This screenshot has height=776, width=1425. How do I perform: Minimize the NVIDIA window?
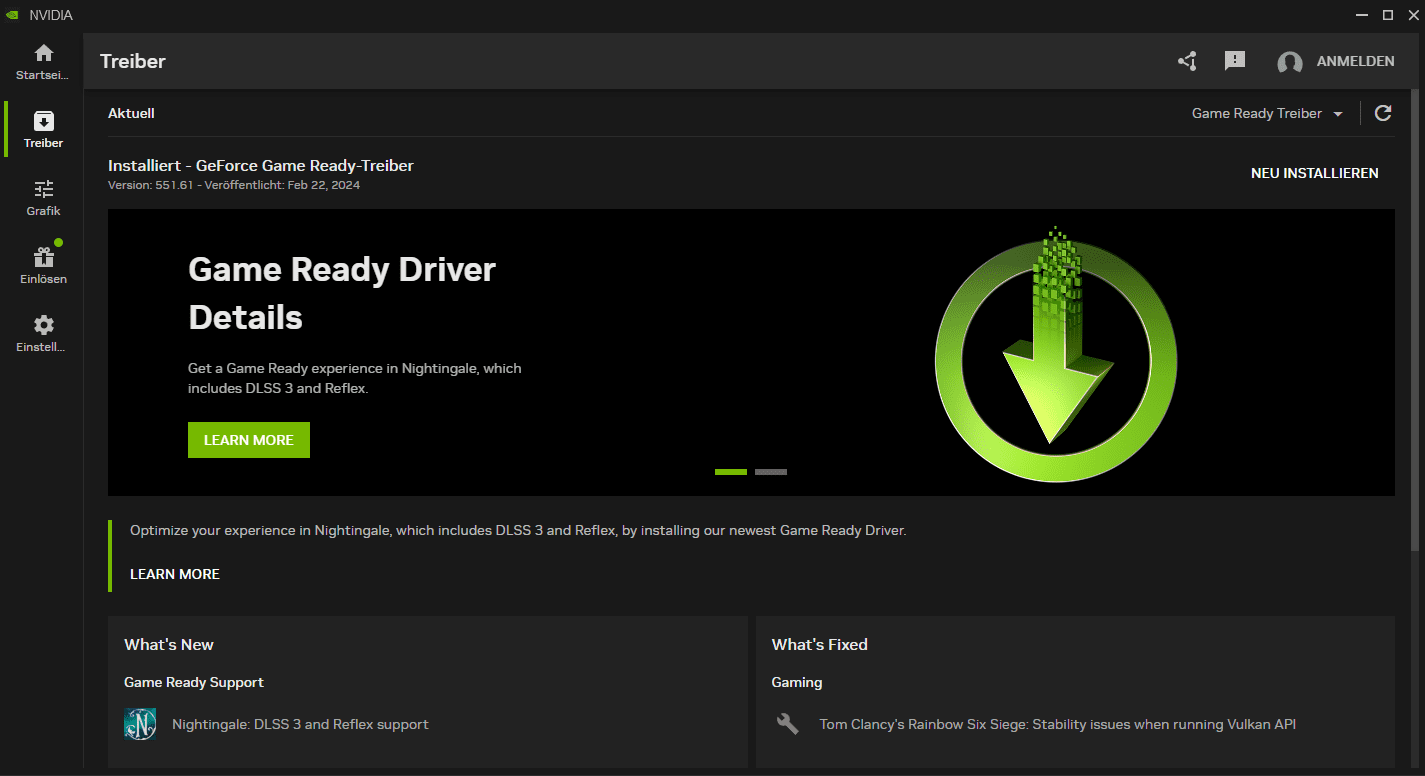(x=1361, y=15)
